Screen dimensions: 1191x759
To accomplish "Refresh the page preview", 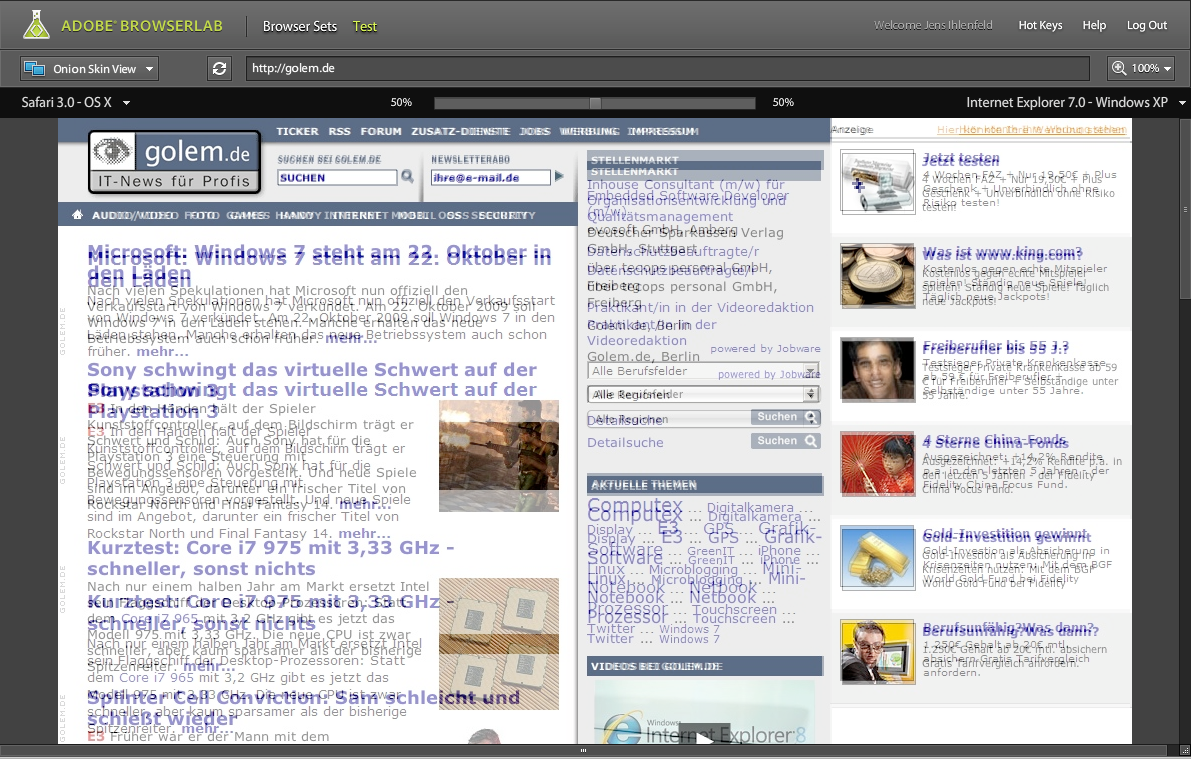I will (x=220, y=68).
